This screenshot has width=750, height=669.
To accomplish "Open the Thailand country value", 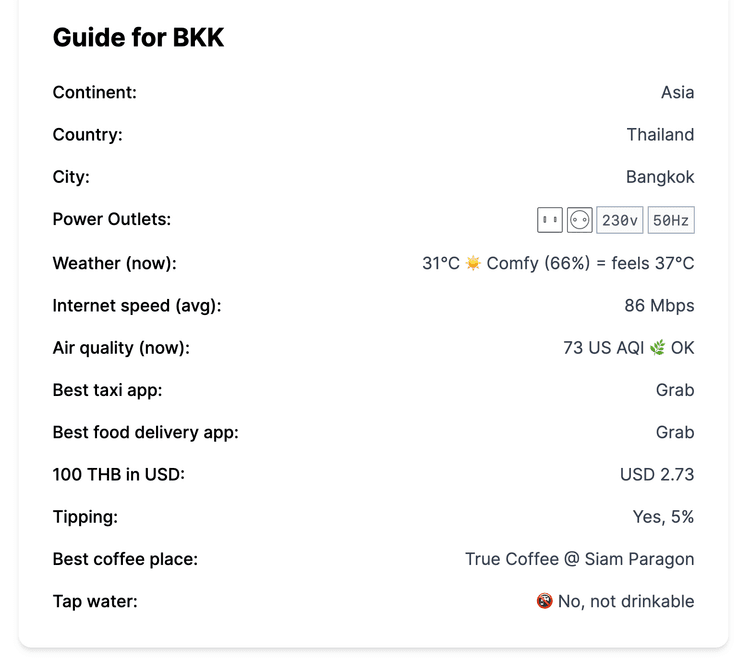I will [660, 135].
